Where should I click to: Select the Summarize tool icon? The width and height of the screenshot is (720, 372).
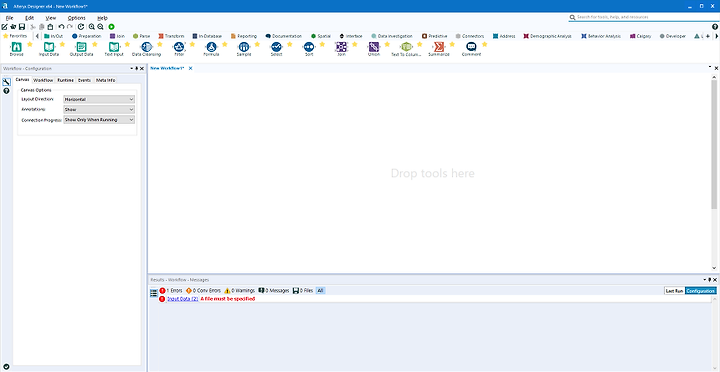(x=439, y=46)
